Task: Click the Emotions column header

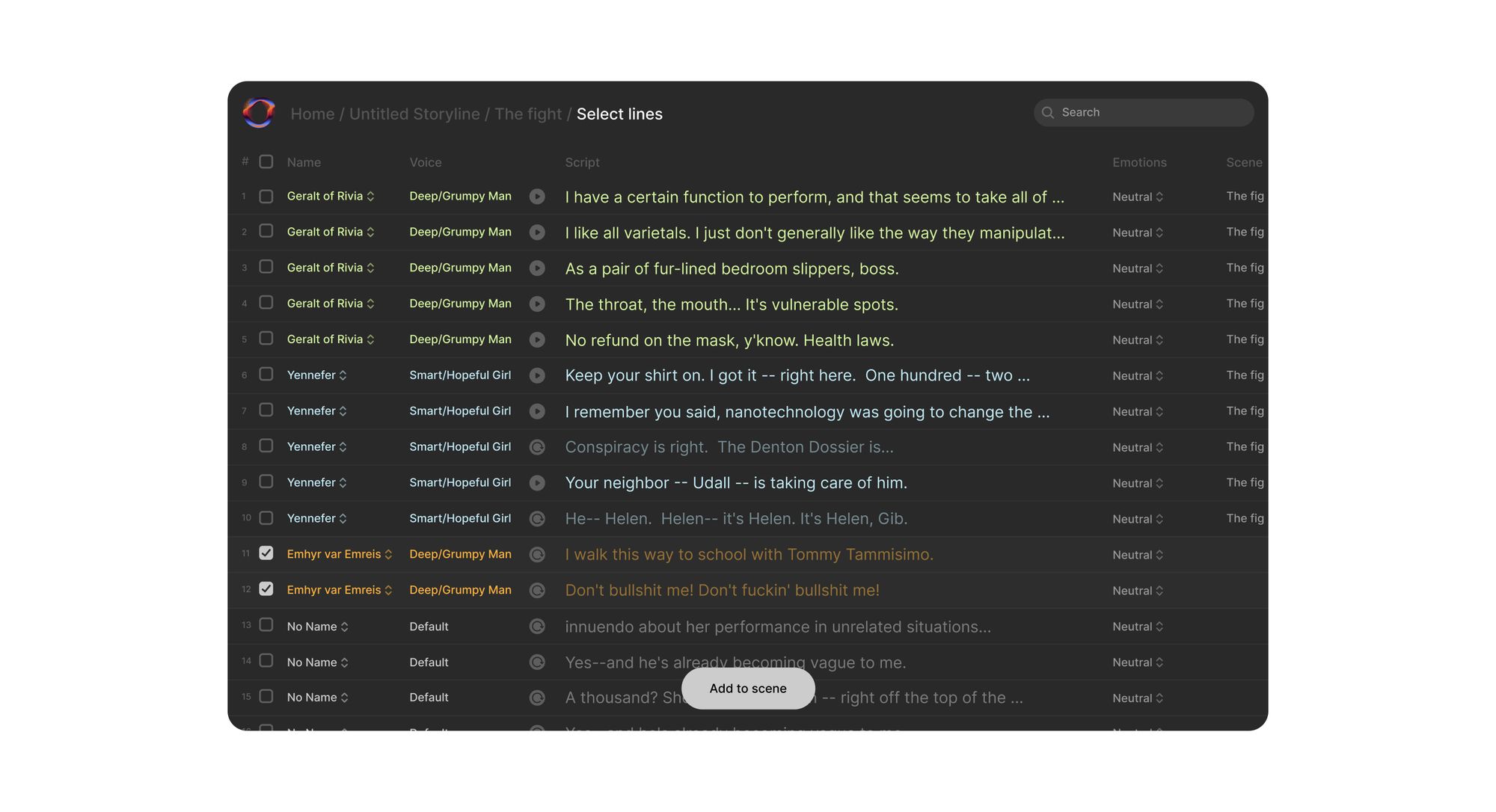Action: (1139, 162)
